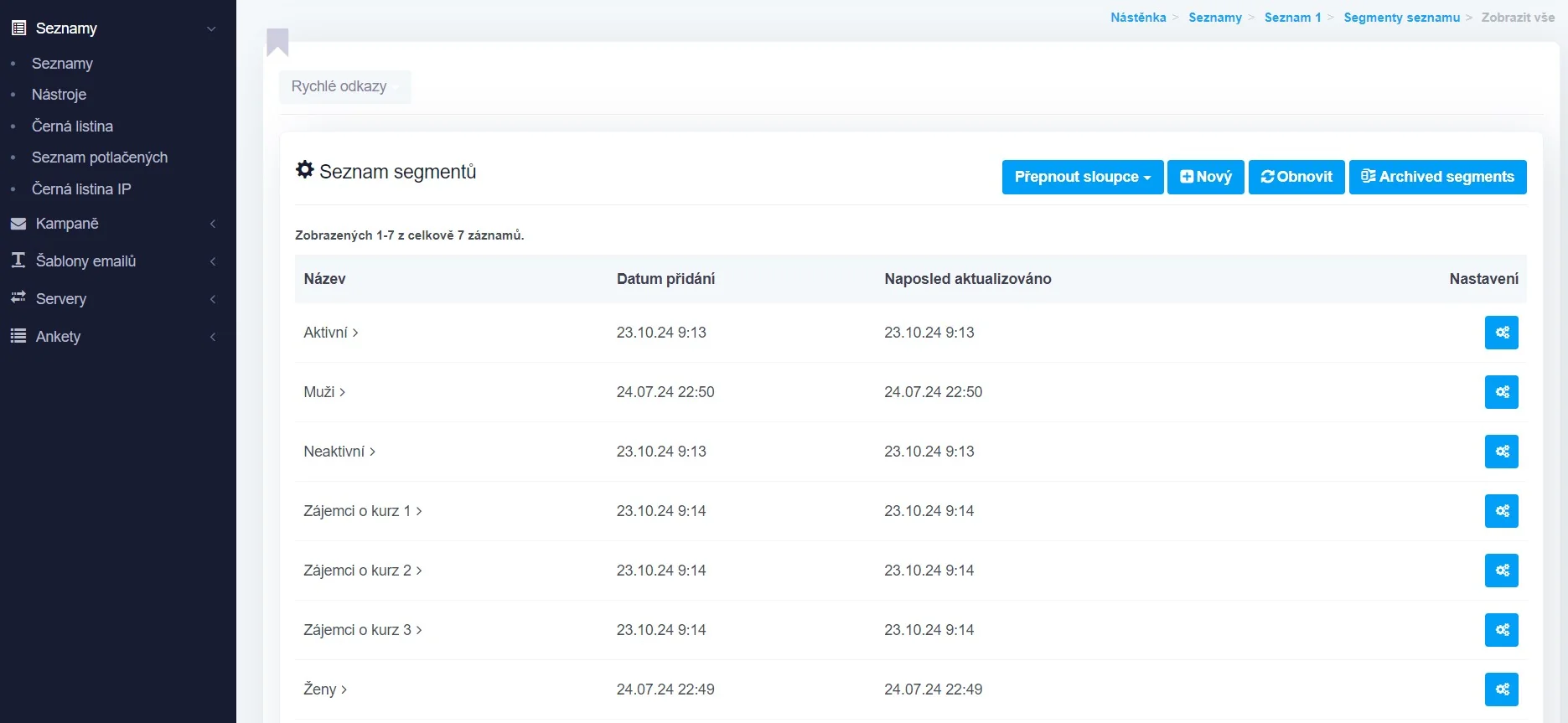Open settings icon for Aktivní segment
This screenshot has width=1568, height=723.
(1501, 333)
